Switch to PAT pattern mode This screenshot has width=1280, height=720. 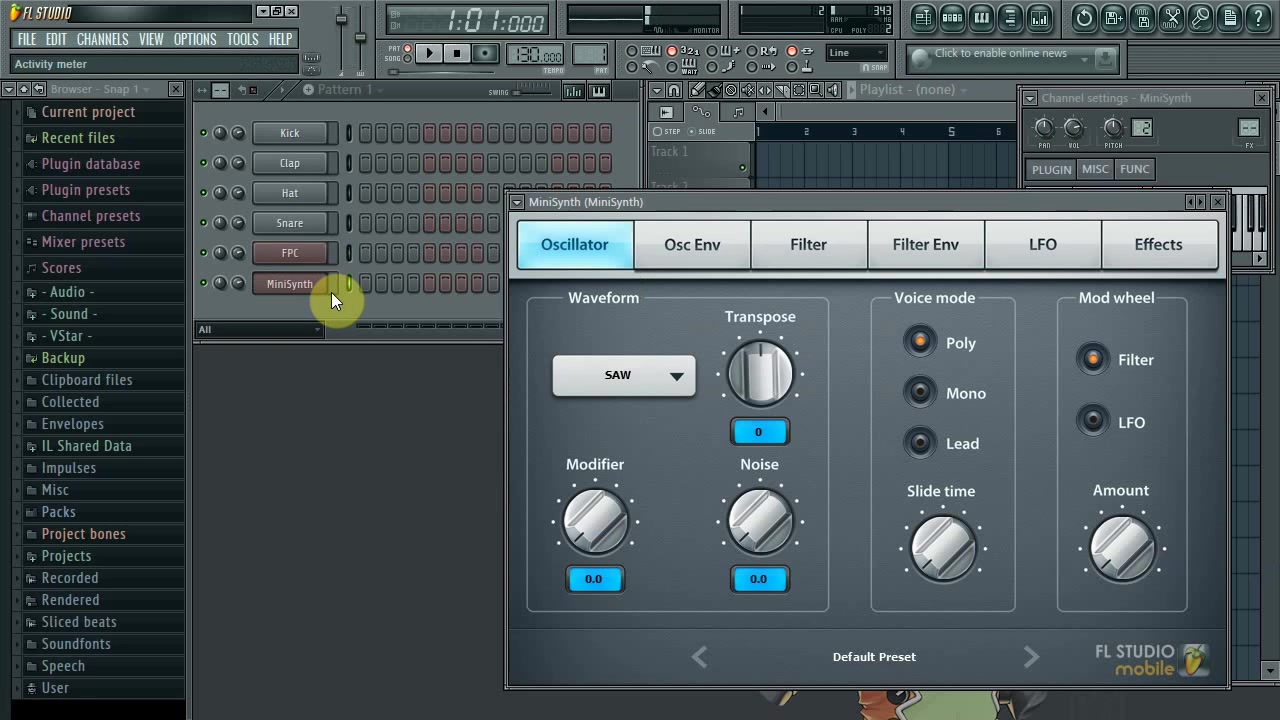(407, 48)
